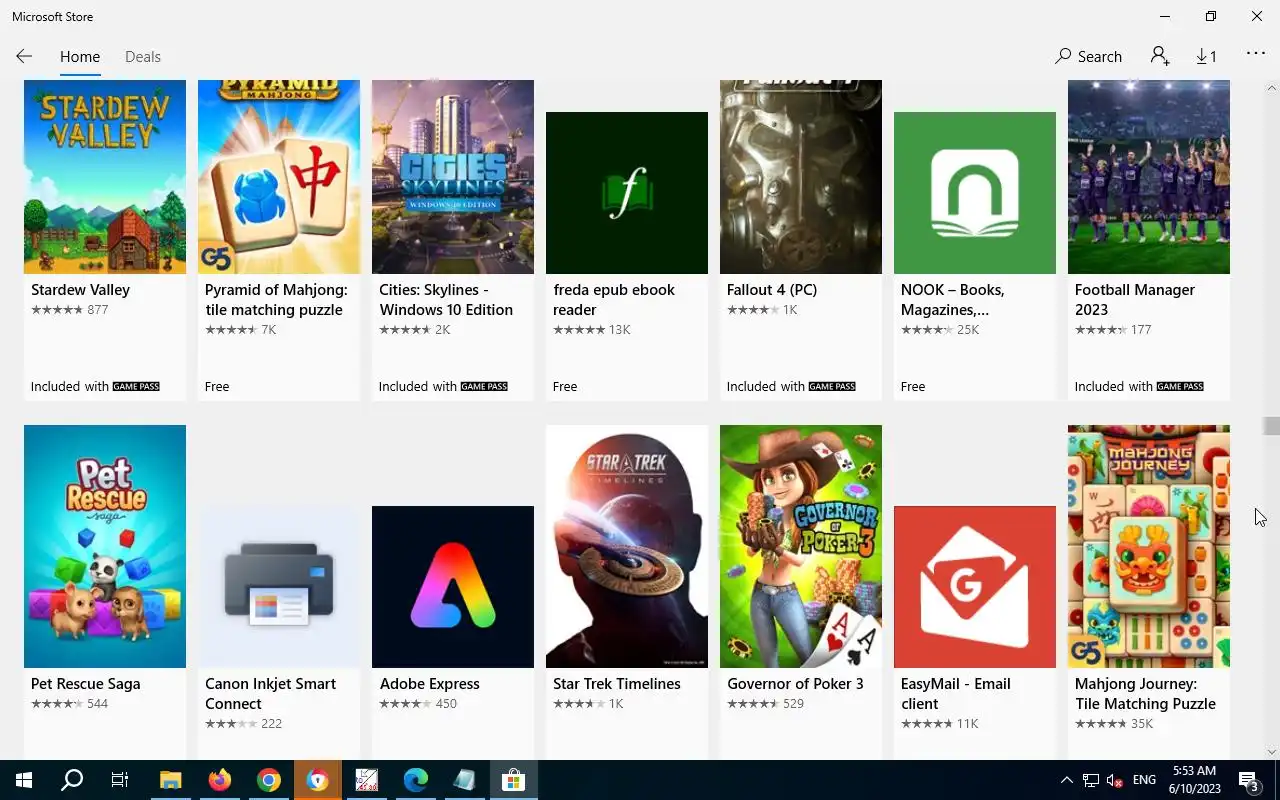This screenshot has height=800, width=1280.
Task: Click Game Pass label under Fallout 4
Action: 832,386
